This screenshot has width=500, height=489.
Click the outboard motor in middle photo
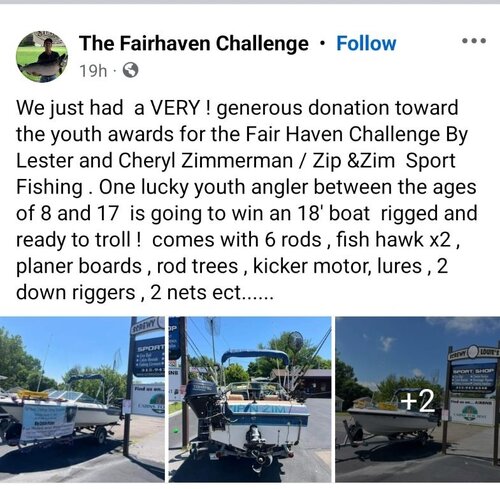point(202,407)
